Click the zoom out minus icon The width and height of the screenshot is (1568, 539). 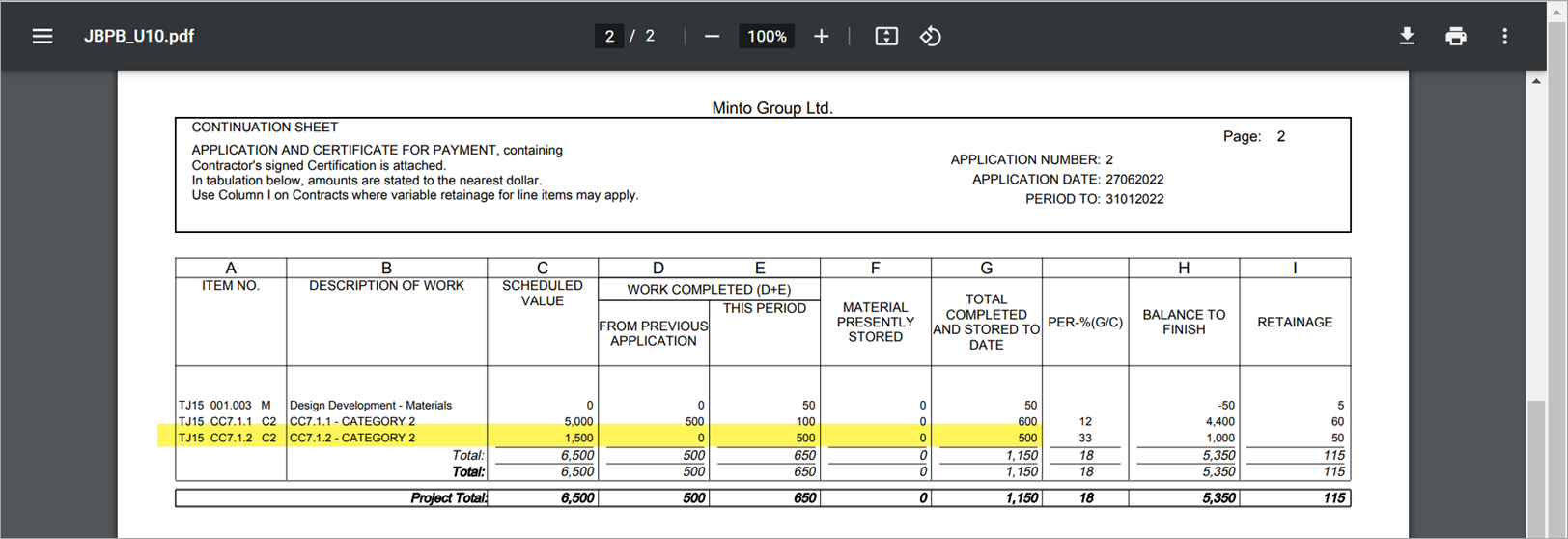712,37
